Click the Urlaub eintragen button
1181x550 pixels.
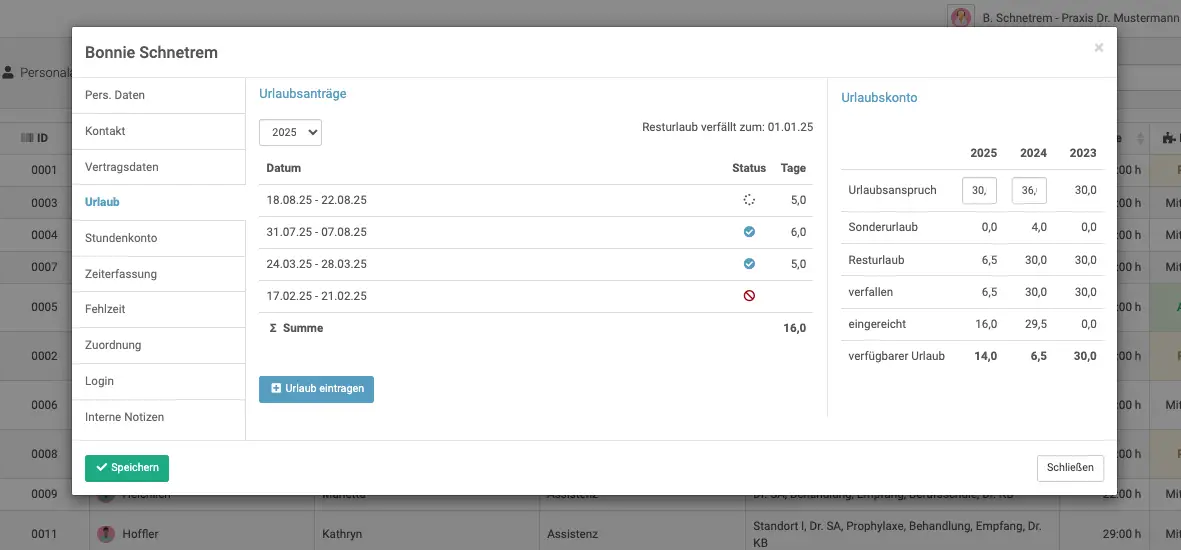(x=316, y=389)
